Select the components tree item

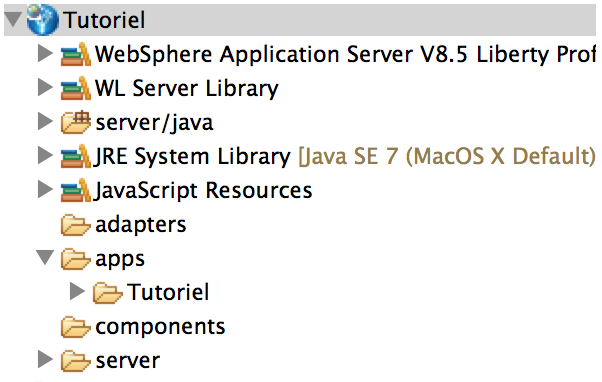[x=143, y=327]
